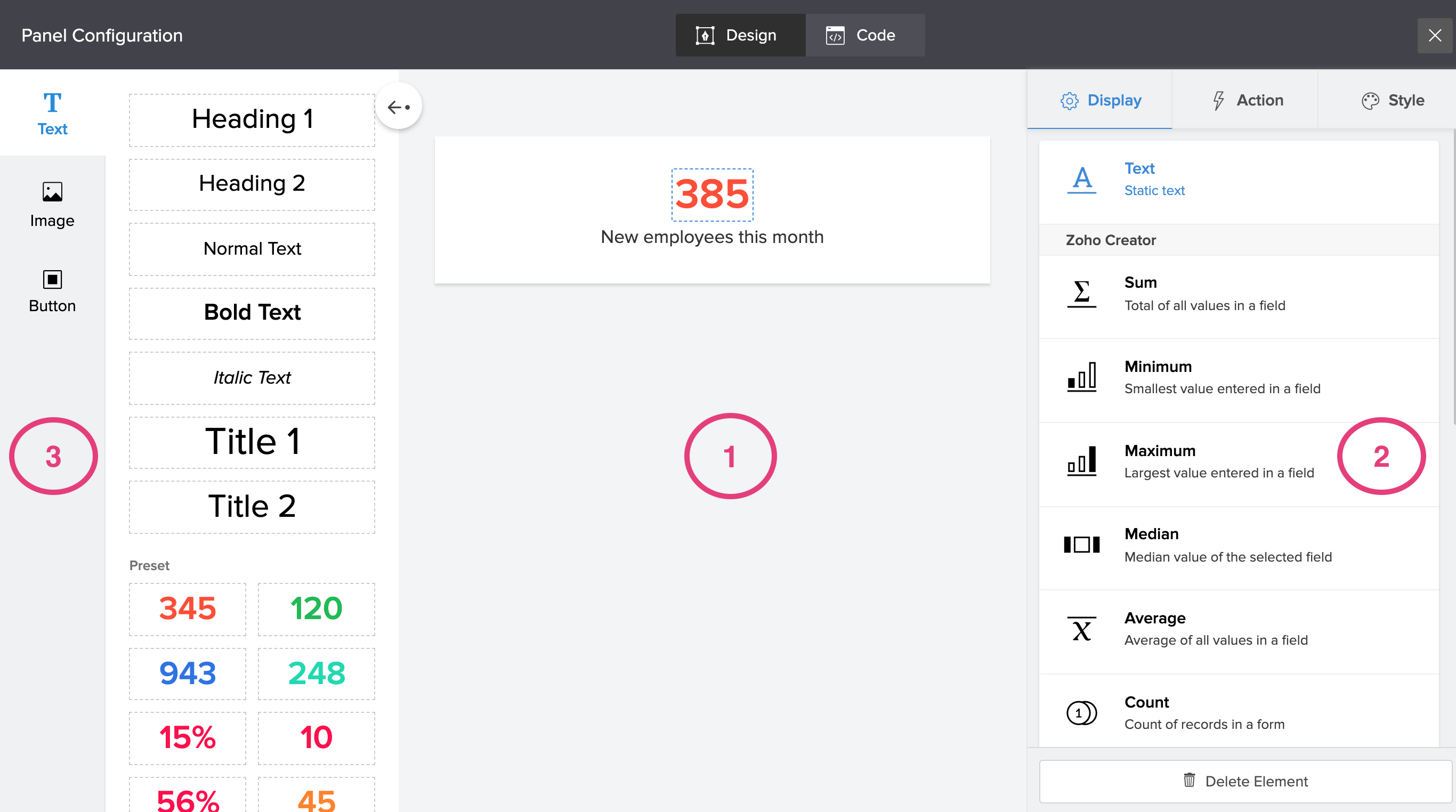
Task: Click the Sum sigma icon
Action: point(1081,293)
